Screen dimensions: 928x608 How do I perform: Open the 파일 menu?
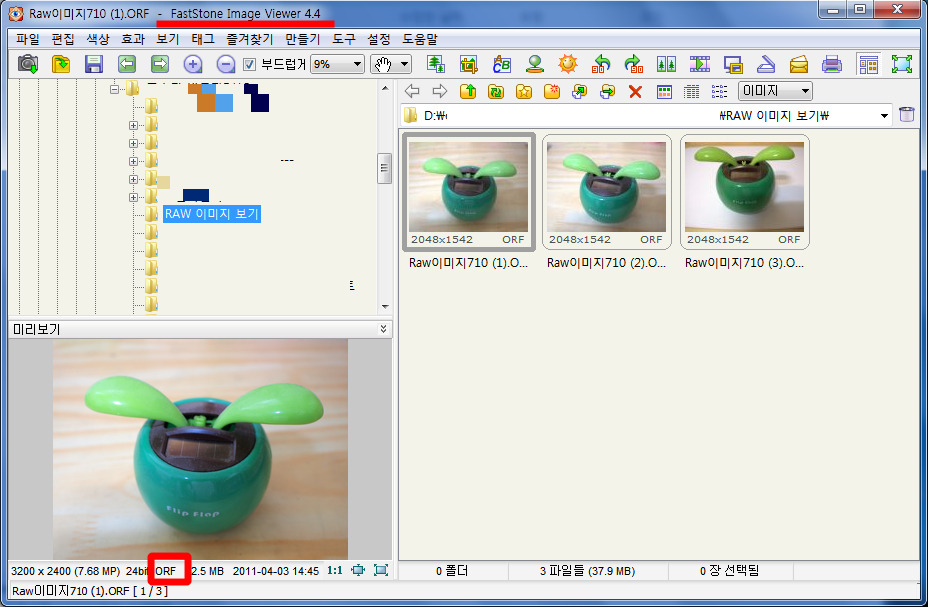tap(28, 39)
